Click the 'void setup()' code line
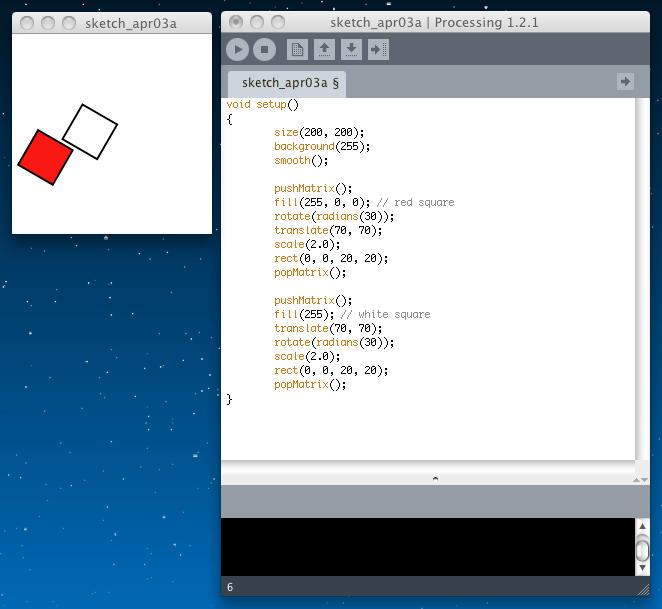 (x=262, y=104)
